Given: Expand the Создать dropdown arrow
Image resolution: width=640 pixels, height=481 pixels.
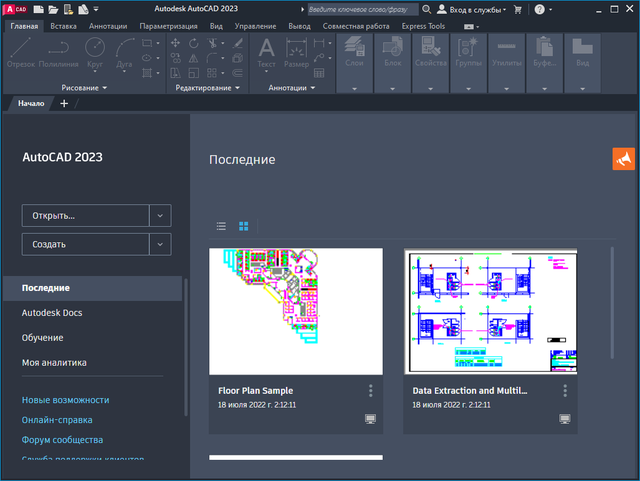Looking at the screenshot, I should pyautogui.click(x=160, y=244).
